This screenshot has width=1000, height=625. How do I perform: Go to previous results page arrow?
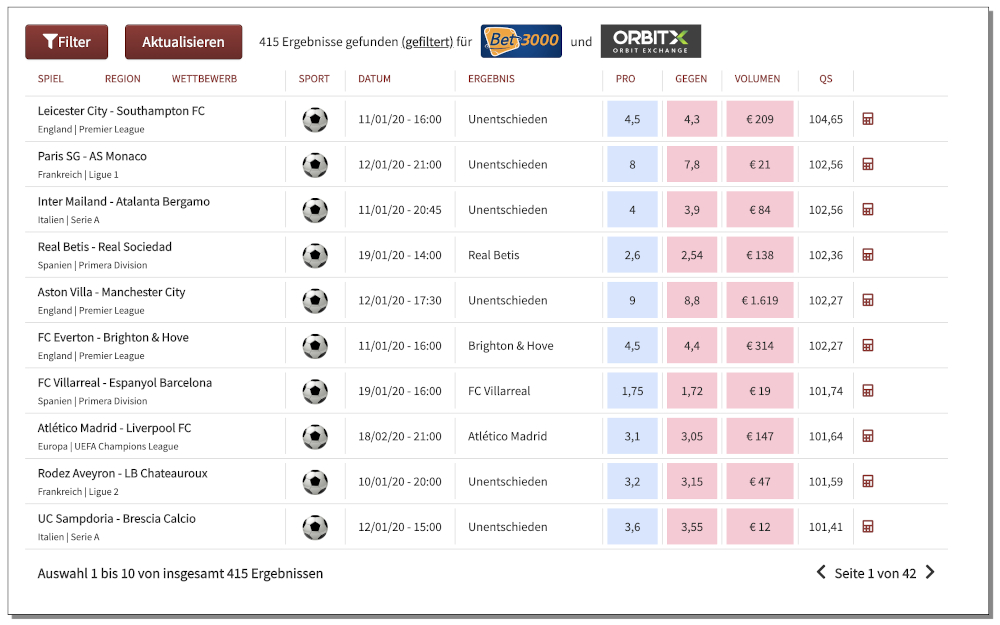coord(821,572)
